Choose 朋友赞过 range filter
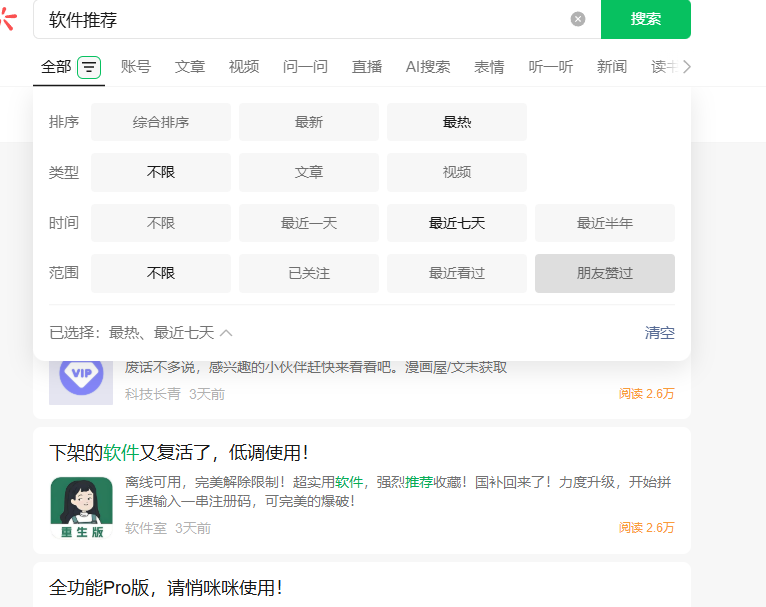 pos(605,273)
